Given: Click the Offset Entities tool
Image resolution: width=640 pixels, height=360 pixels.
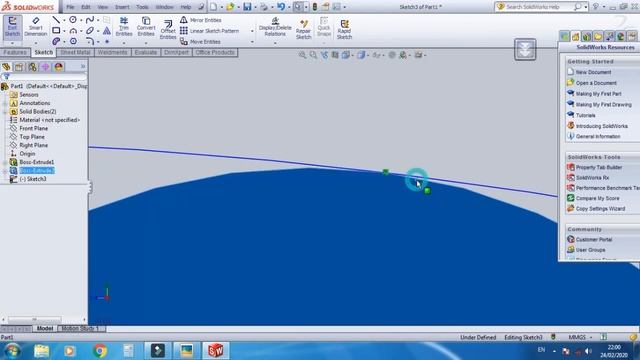Looking at the screenshot, I should (168, 29).
